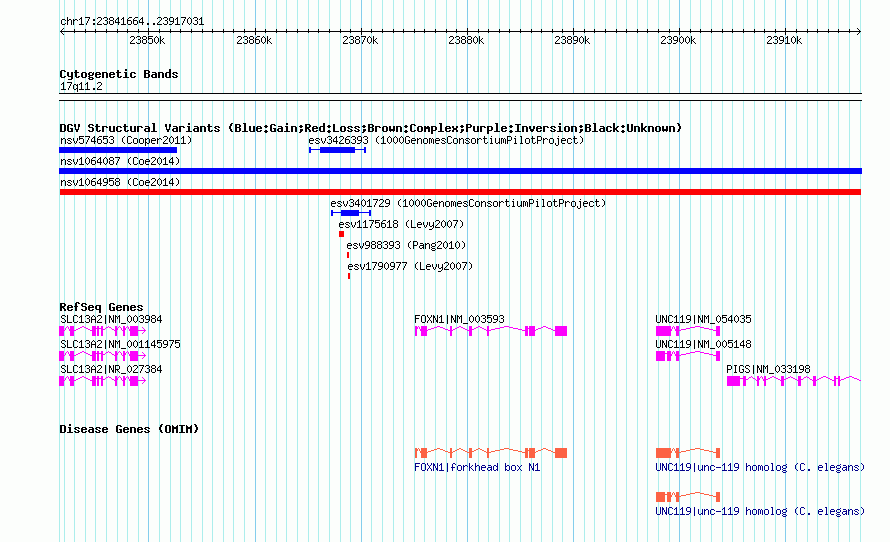This screenshot has height=542, width=890.
Task: Open the SLC13A2|NM_003984 gene label
Action: (111, 320)
